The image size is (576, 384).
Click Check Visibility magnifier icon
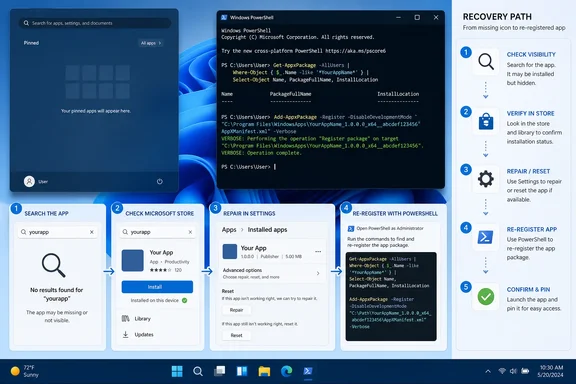tap(486, 61)
